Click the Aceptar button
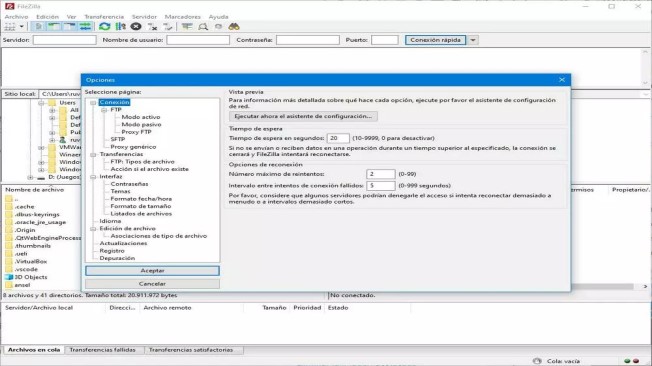This screenshot has width=652, height=366. click(x=152, y=271)
